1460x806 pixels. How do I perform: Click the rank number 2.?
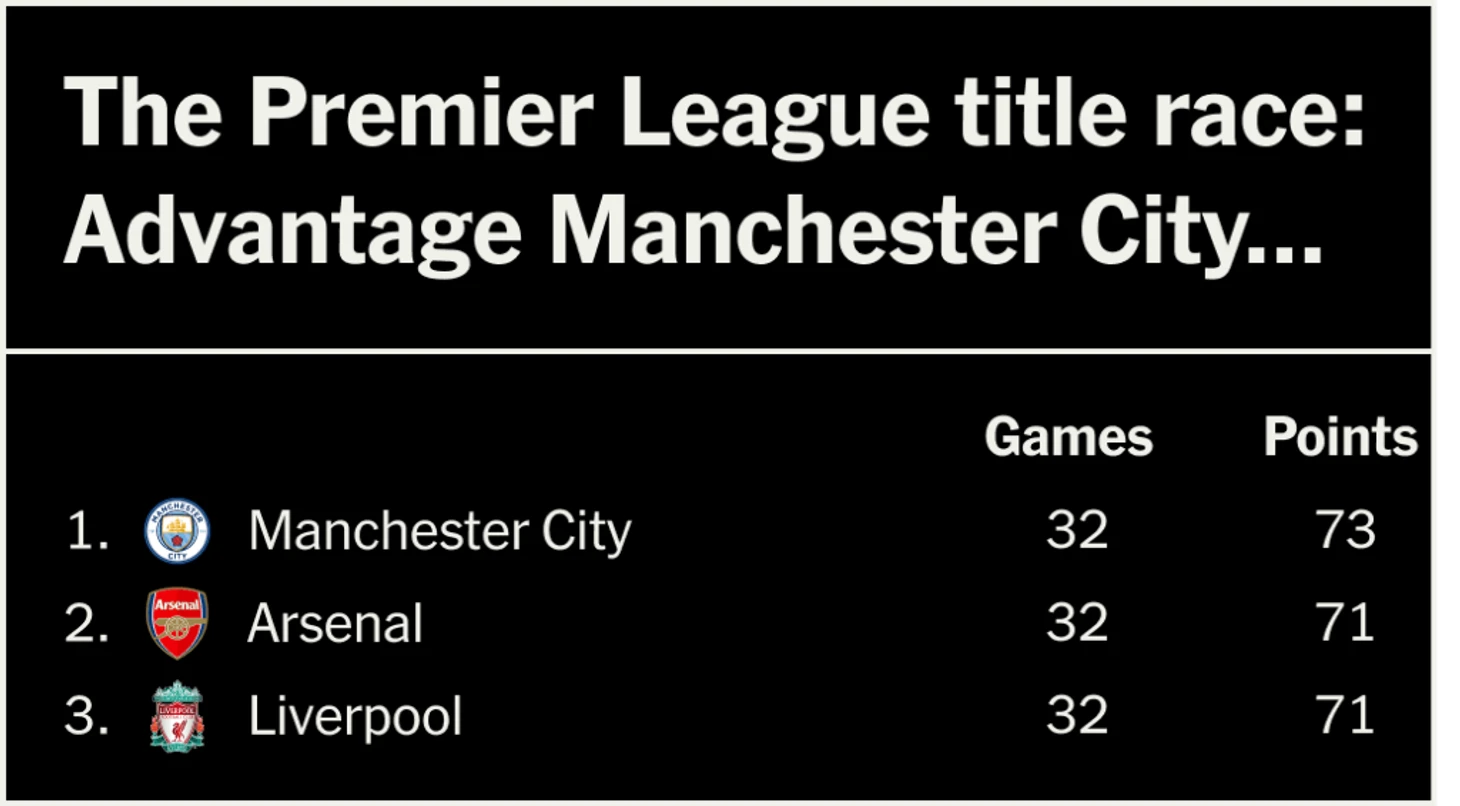coord(87,623)
